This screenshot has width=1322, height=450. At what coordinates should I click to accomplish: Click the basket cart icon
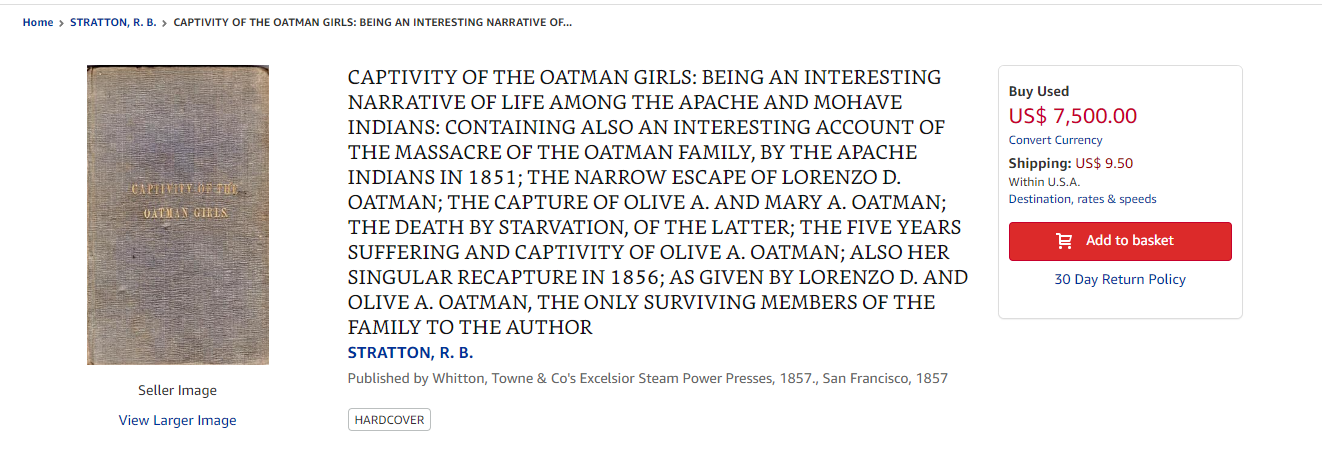pos(1065,241)
